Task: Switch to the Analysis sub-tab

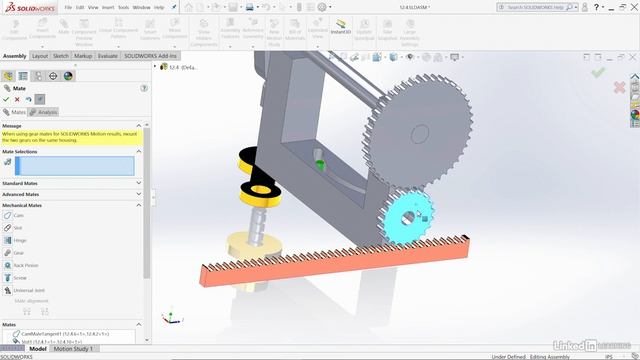Action: [x=43, y=112]
